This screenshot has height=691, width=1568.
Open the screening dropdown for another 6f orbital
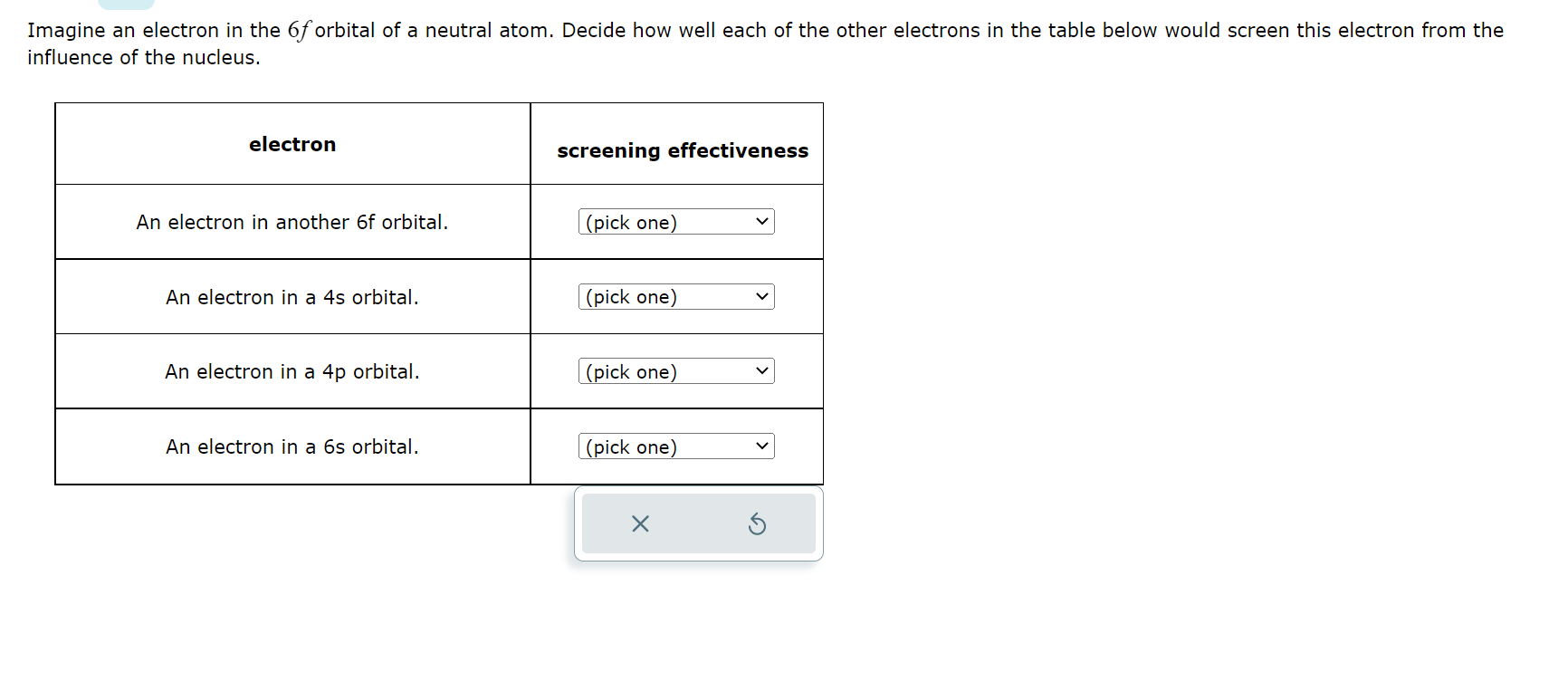coord(675,222)
